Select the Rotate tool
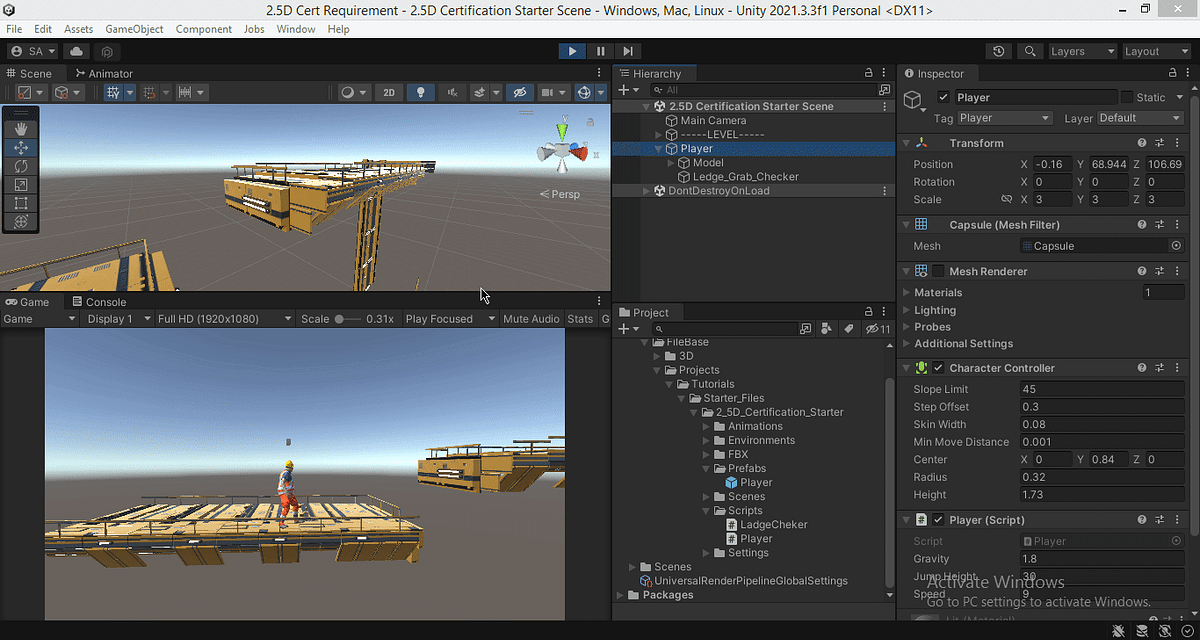 point(21,166)
